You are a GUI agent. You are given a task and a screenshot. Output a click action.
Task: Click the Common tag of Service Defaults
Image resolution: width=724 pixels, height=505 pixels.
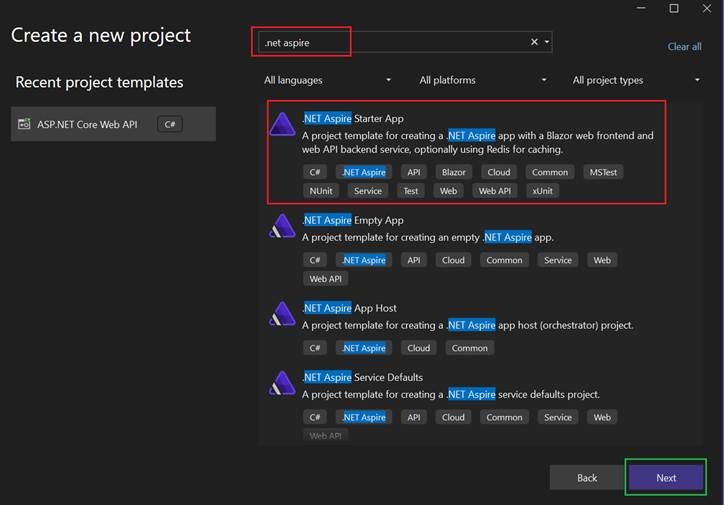pyautogui.click(x=504, y=417)
